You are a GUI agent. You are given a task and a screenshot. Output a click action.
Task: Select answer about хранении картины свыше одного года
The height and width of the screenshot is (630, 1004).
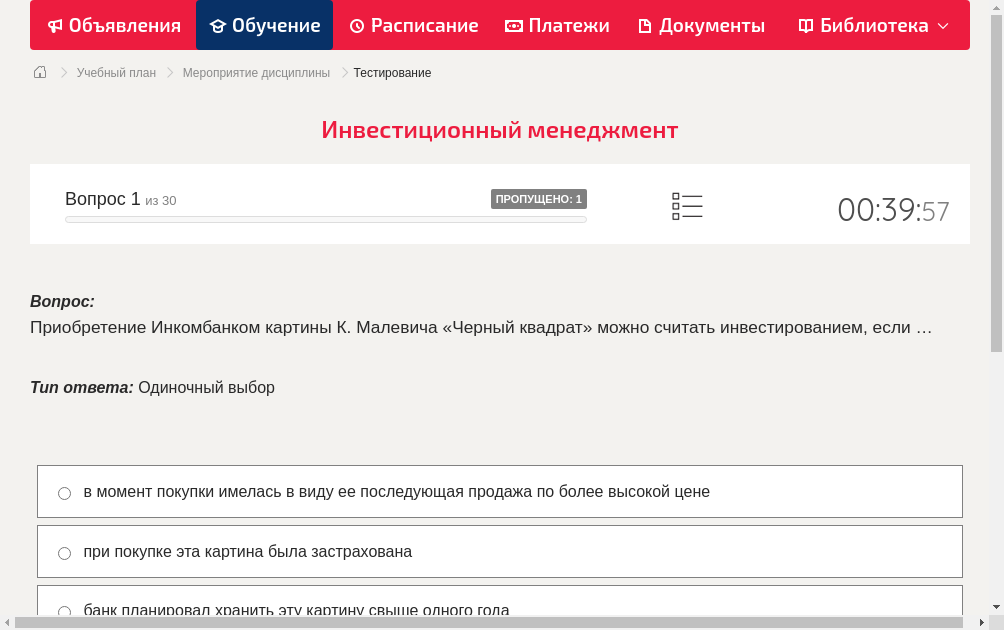(64, 611)
